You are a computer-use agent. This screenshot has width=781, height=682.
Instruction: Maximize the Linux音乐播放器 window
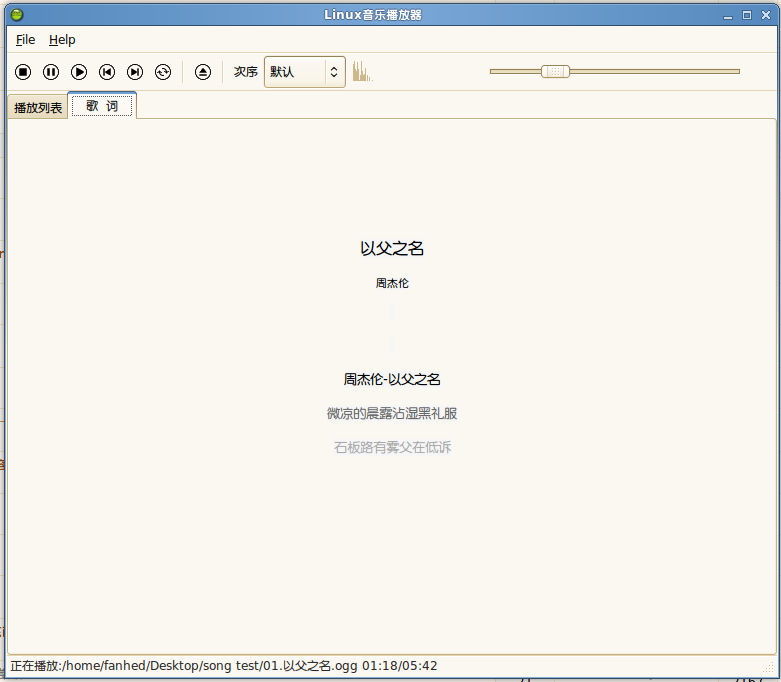coord(747,15)
